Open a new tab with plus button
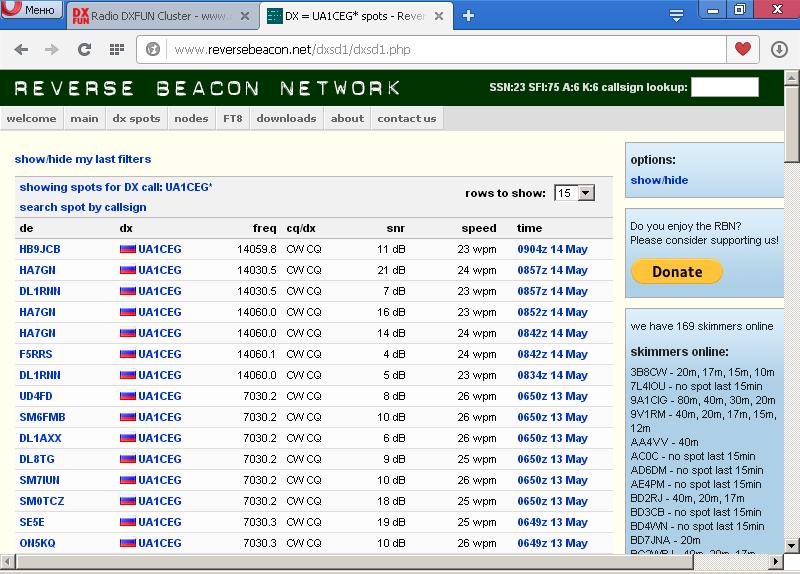Viewport: 800px width, 574px height. 468,16
